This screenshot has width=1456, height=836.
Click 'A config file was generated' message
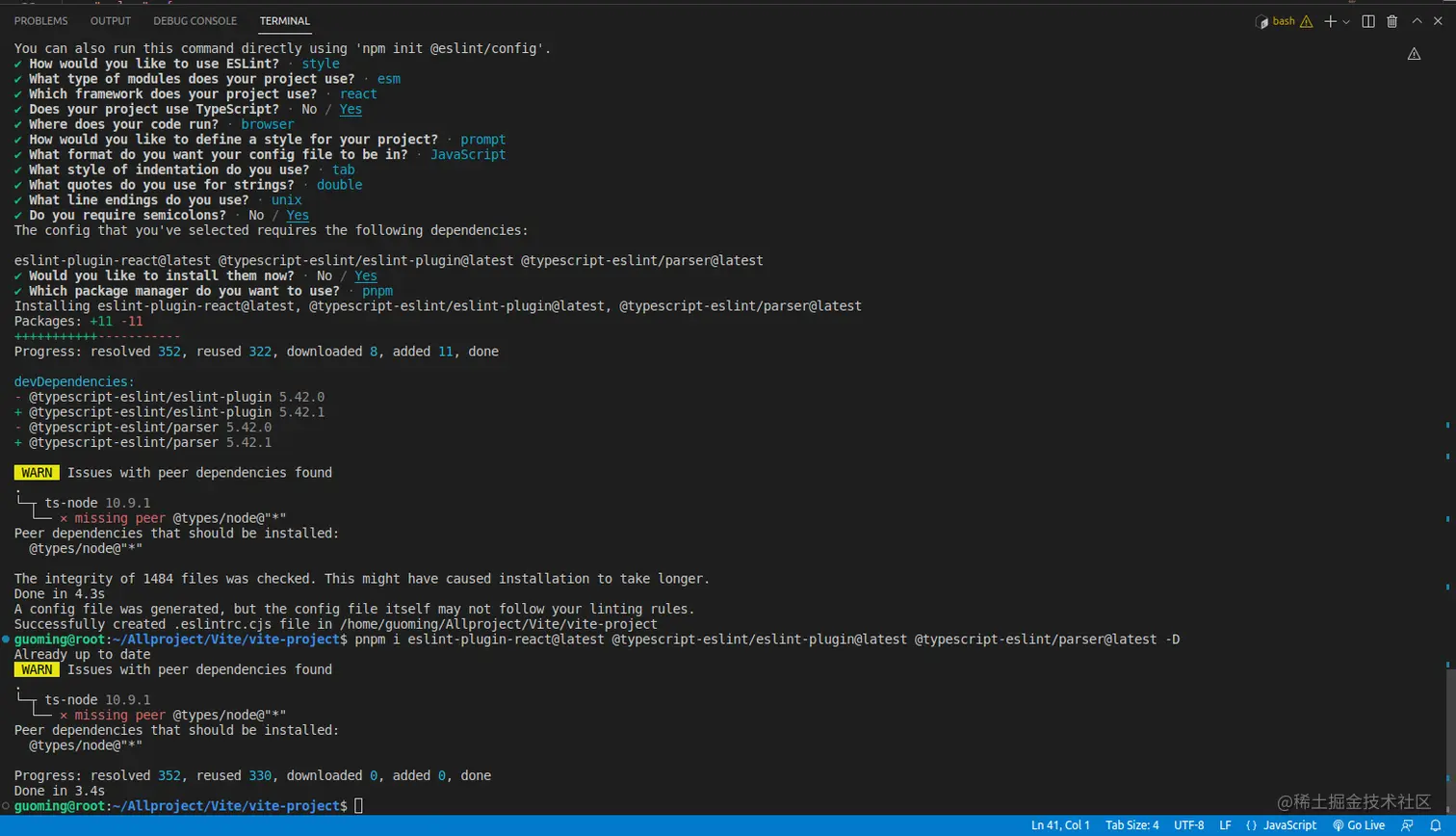coord(354,610)
